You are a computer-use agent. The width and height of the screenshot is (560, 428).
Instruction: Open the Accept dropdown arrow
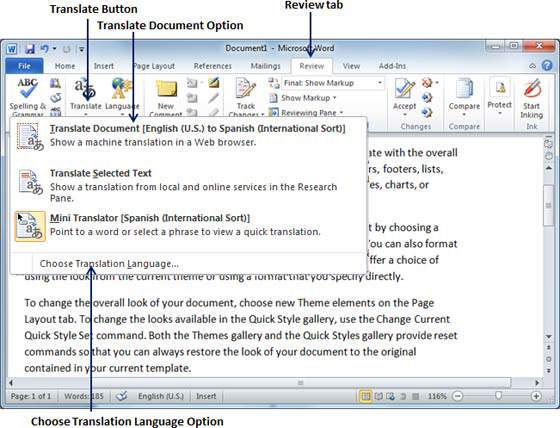coord(405,115)
